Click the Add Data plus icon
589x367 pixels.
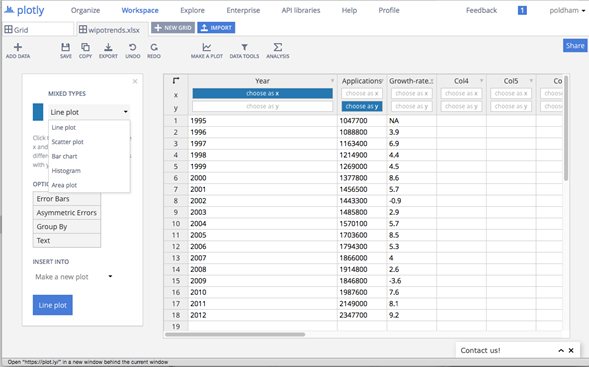18,47
